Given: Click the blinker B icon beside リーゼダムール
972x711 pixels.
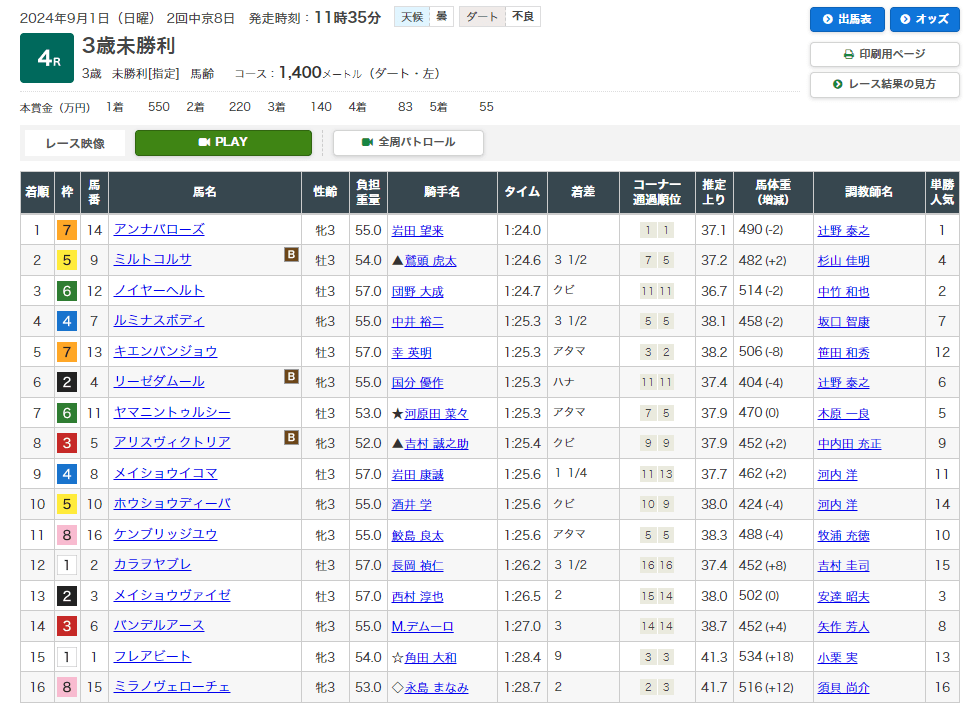Looking at the screenshot, I should click(x=291, y=377).
